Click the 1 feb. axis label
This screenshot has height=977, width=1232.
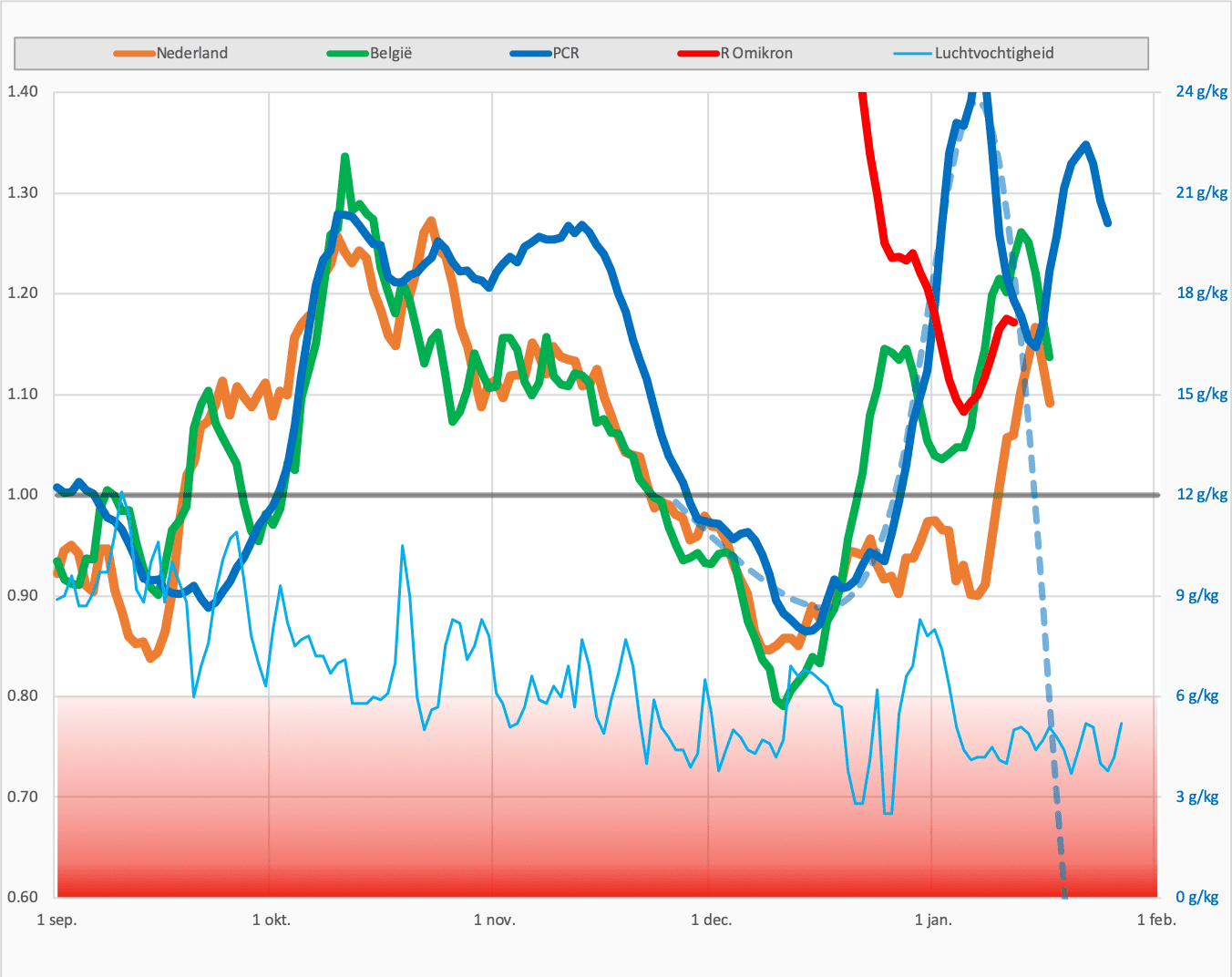[x=1156, y=920]
